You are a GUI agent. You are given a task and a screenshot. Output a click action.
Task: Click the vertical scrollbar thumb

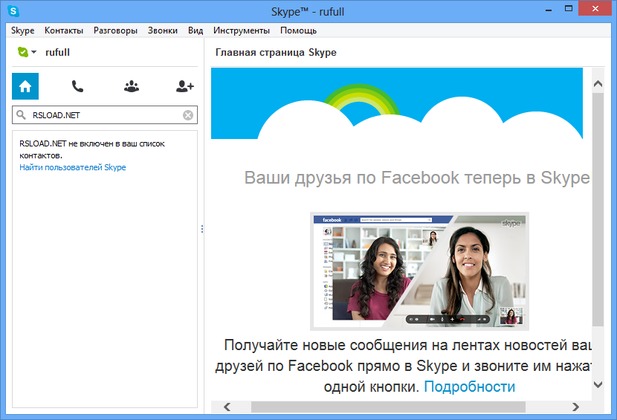[x=598, y=209]
